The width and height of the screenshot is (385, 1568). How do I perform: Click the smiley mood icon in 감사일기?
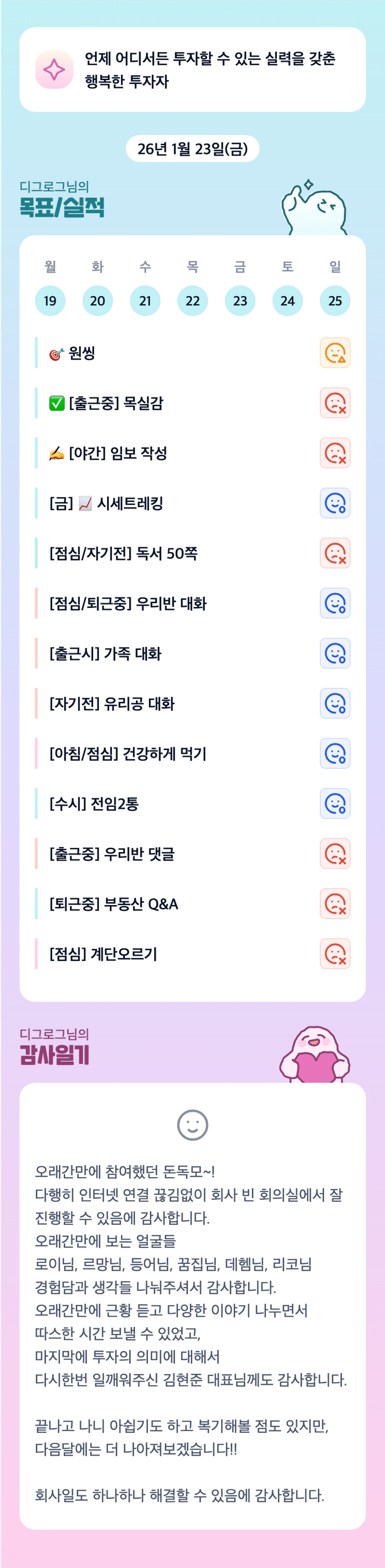(192, 1125)
